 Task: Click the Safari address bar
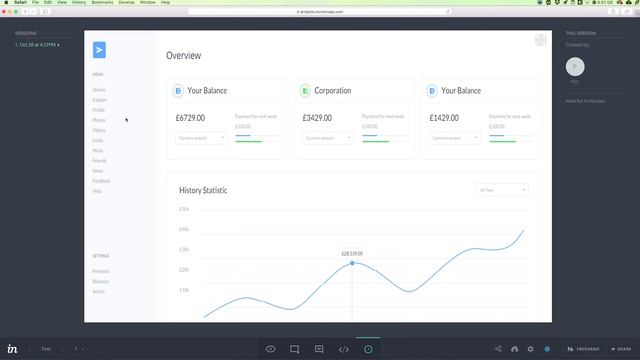[x=320, y=12]
